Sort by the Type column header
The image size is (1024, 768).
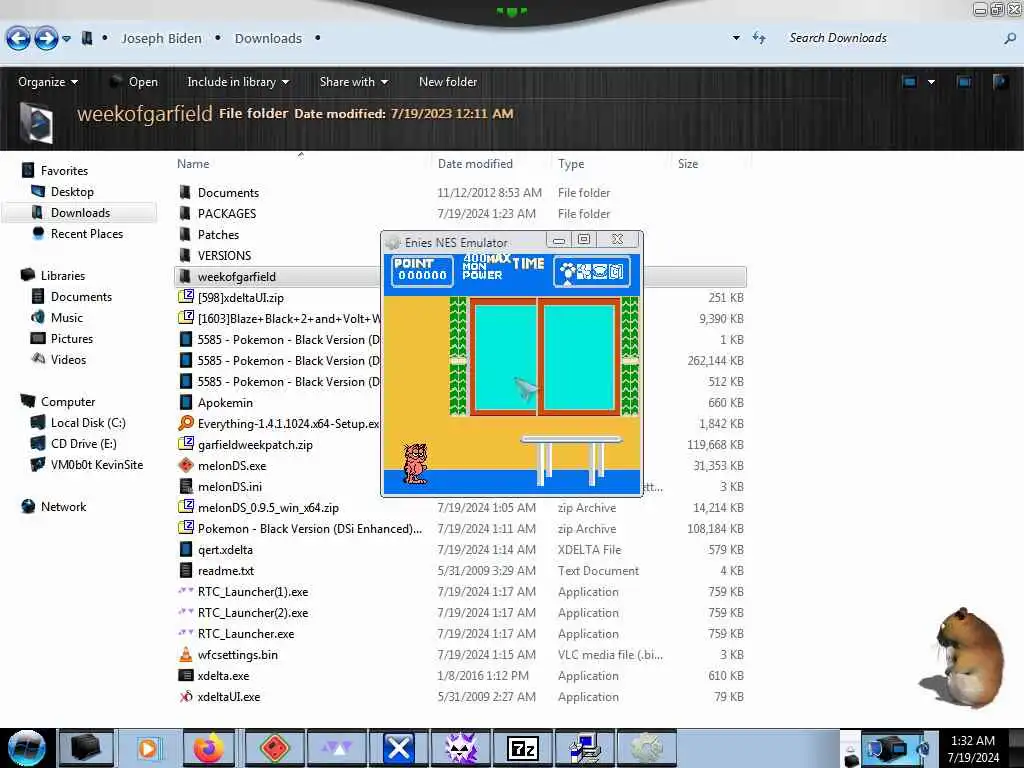coord(571,164)
